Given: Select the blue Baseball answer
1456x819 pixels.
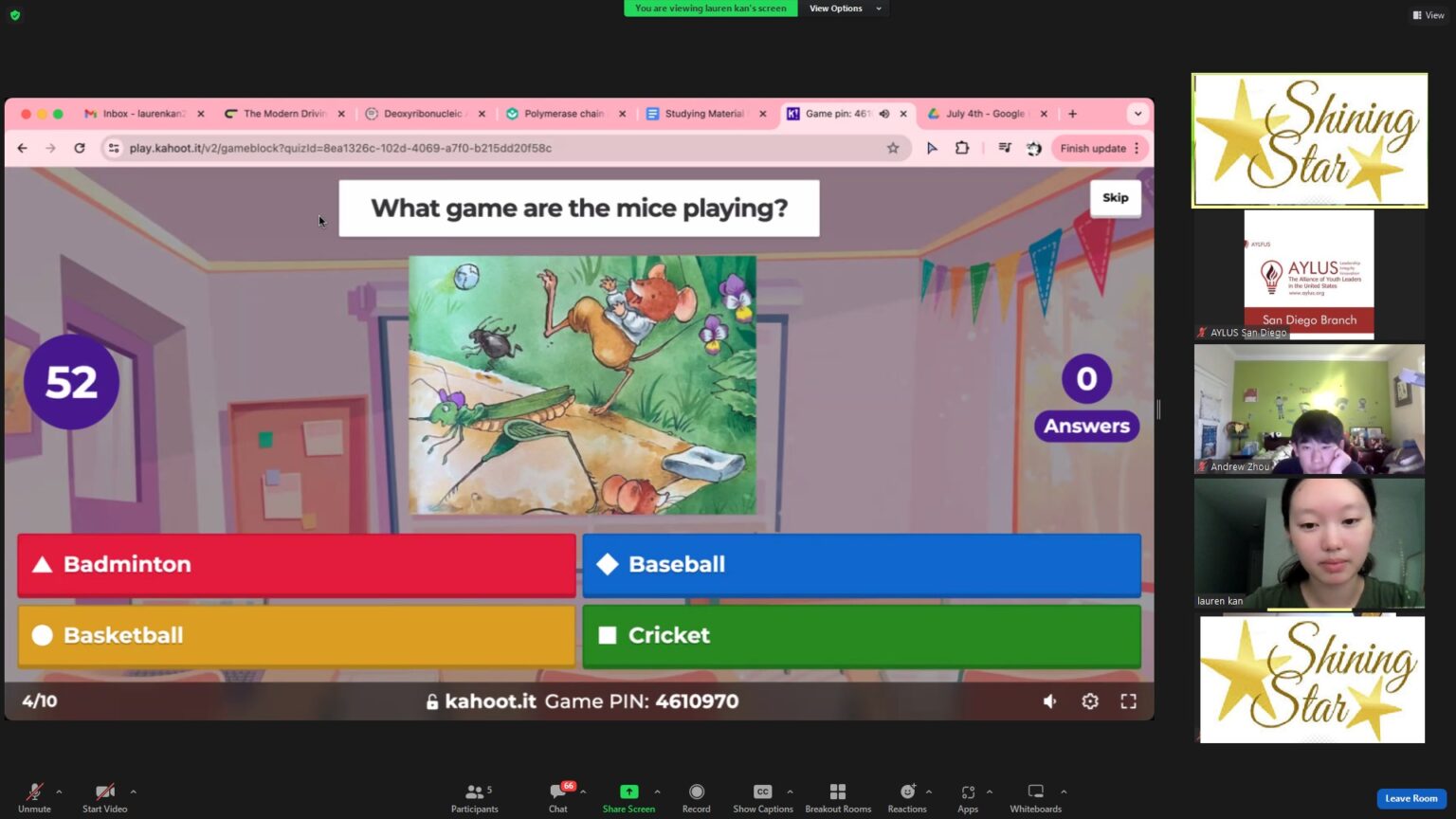Looking at the screenshot, I should click(x=862, y=565).
